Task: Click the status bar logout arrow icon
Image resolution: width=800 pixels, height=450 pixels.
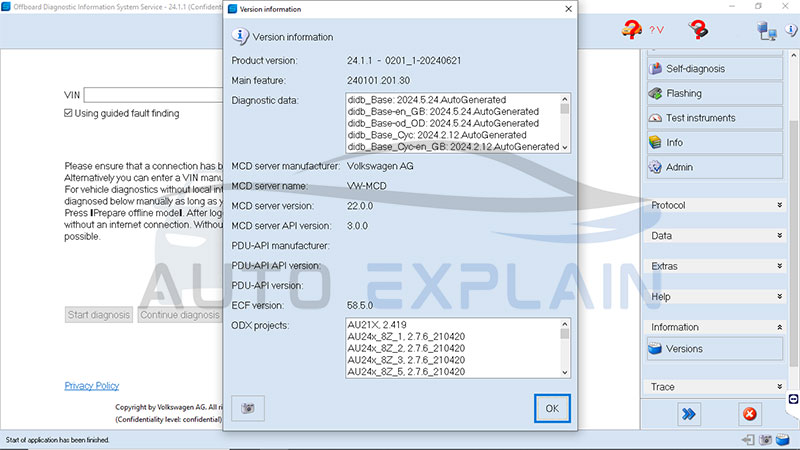Action: point(748,439)
